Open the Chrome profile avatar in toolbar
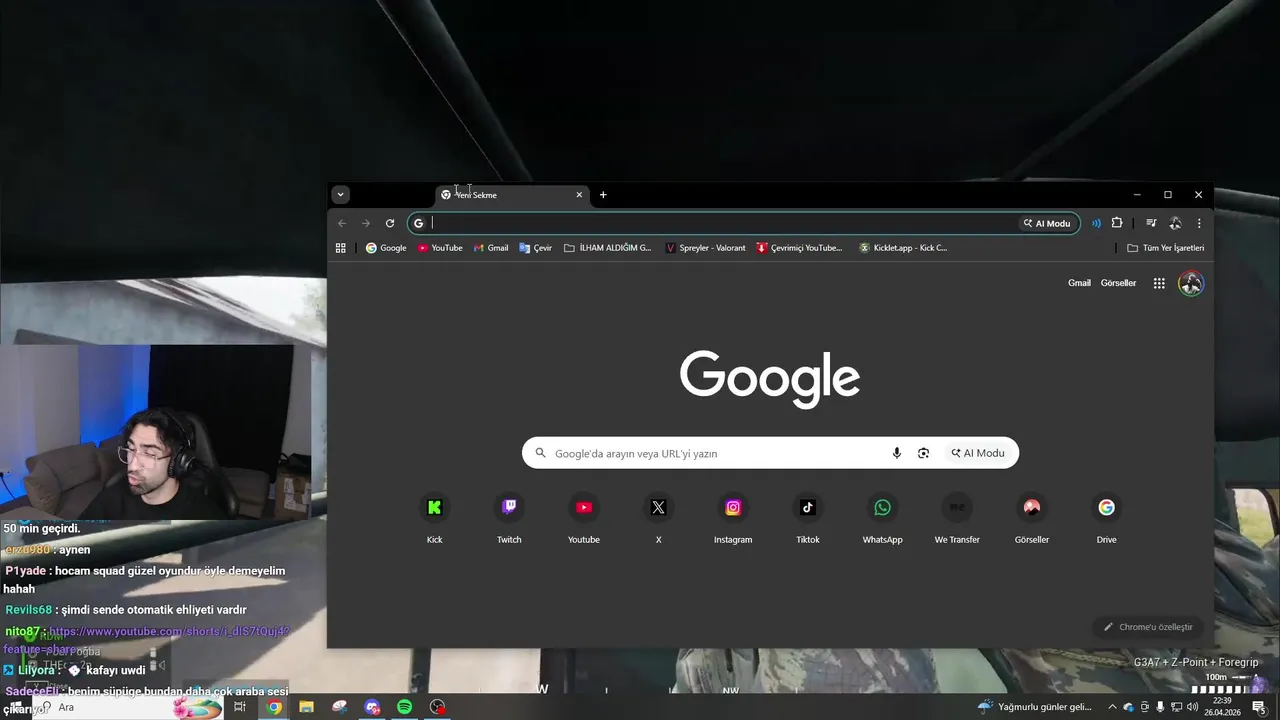 click(1175, 223)
